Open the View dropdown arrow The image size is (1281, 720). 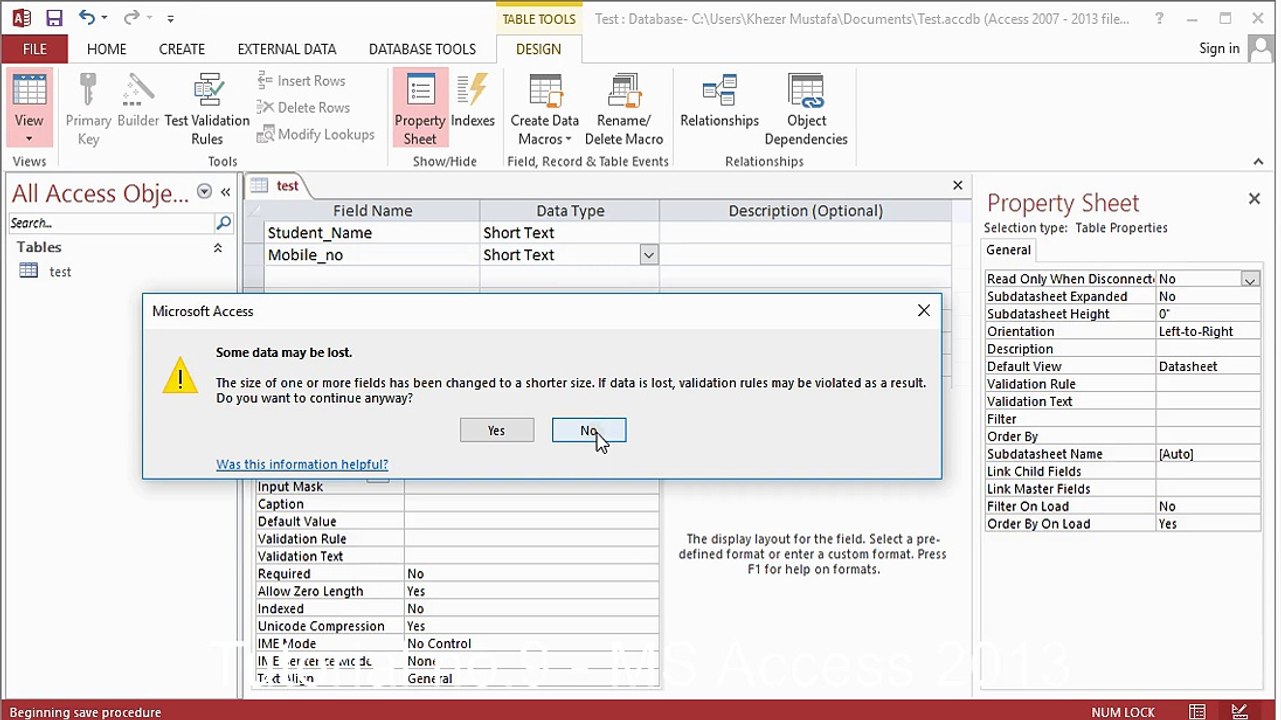(x=29, y=138)
